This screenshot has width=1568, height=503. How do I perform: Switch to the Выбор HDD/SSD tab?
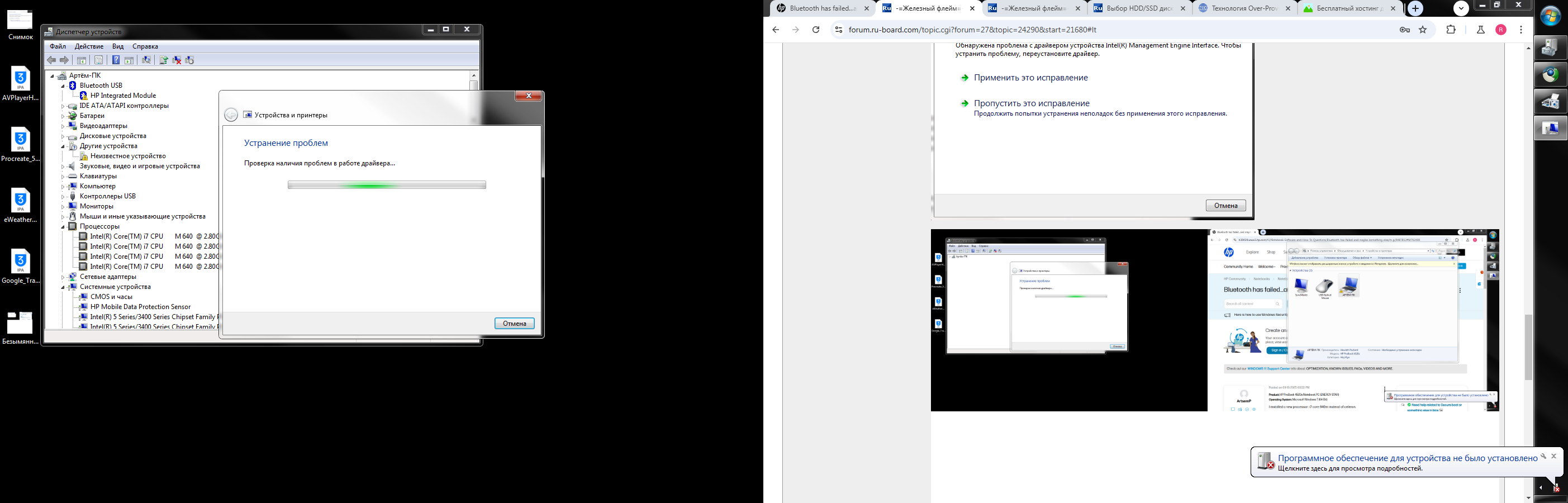[1136, 8]
